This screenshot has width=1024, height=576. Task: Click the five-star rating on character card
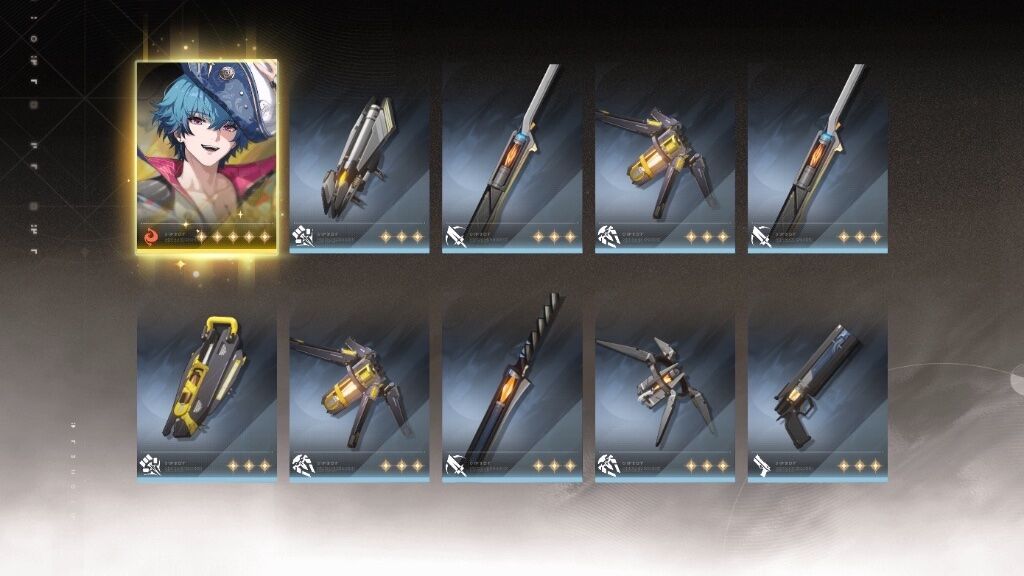click(233, 236)
